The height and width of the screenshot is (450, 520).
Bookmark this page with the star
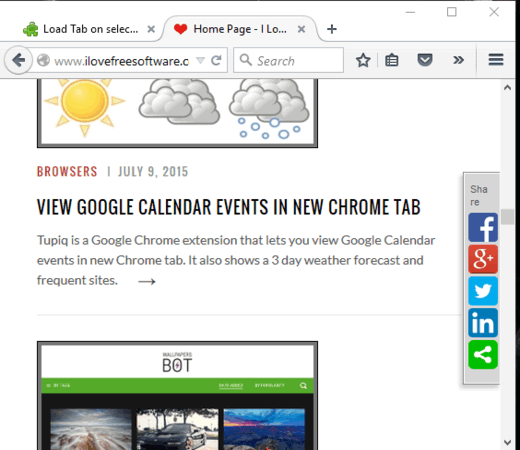click(x=363, y=60)
